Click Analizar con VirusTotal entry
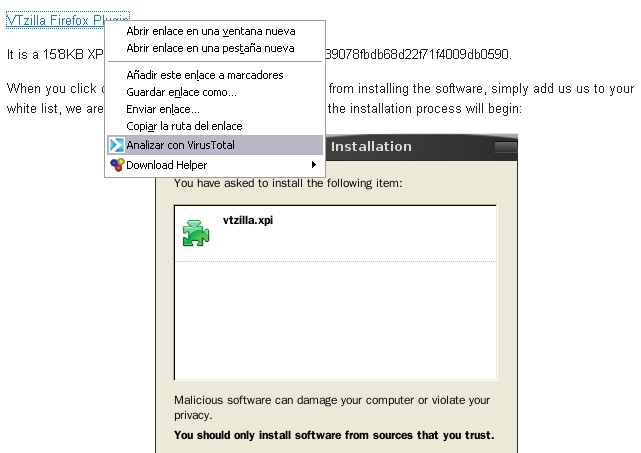641x453 pixels. (x=215, y=145)
